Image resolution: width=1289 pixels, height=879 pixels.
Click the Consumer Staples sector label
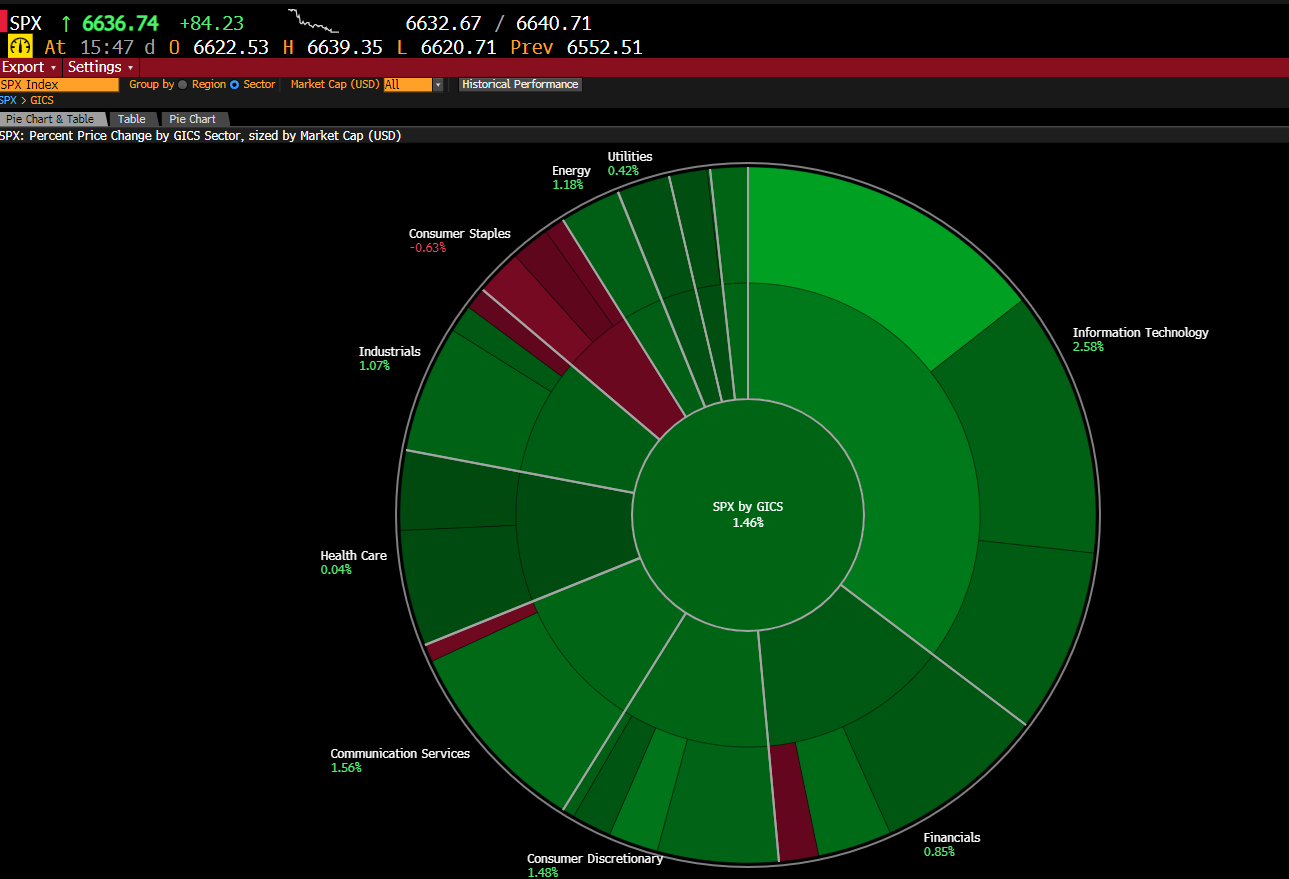click(459, 234)
